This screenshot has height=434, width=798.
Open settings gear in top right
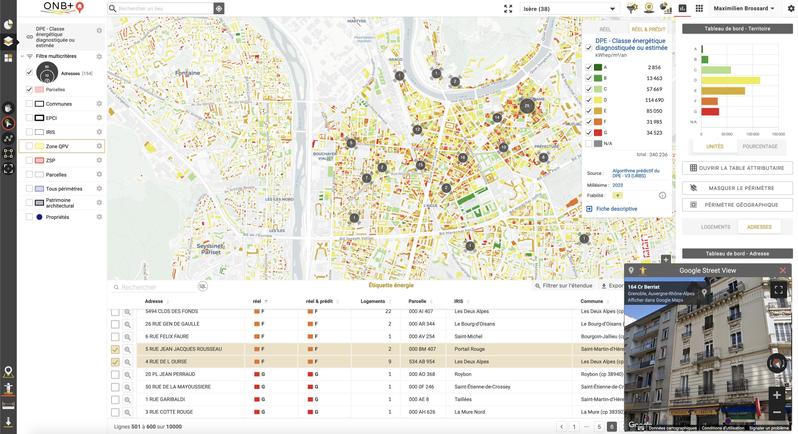pyautogui.click(x=790, y=8)
